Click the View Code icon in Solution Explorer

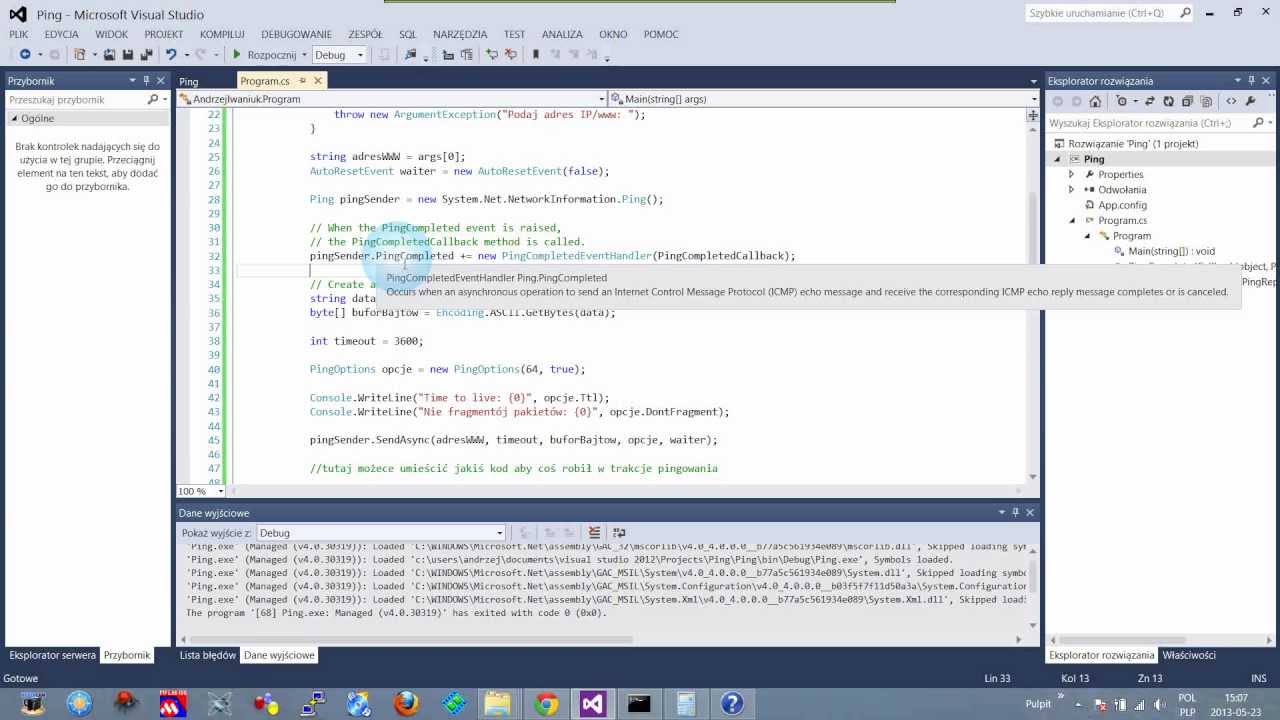tap(1231, 101)
